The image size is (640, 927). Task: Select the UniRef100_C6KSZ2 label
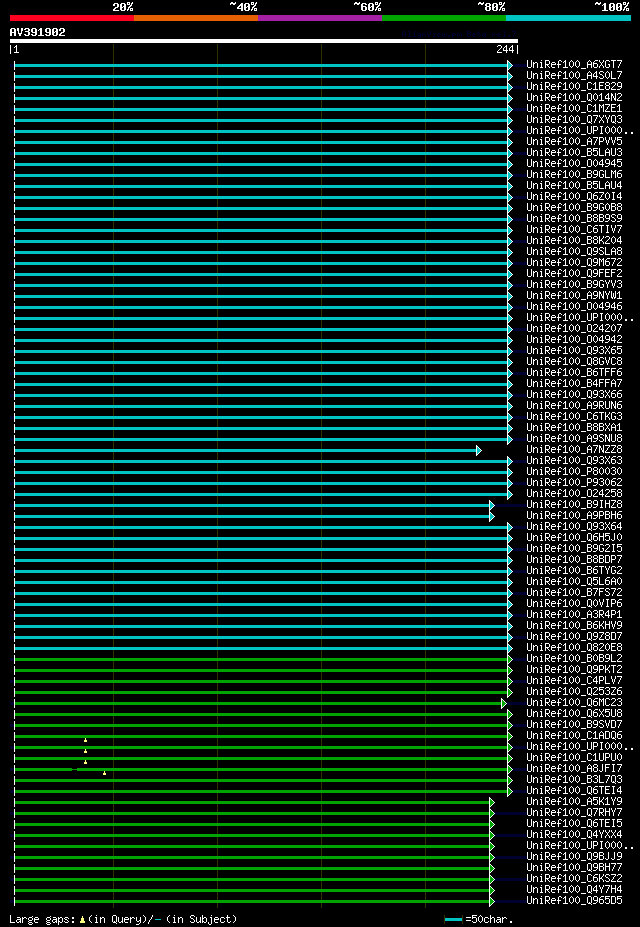574,879
